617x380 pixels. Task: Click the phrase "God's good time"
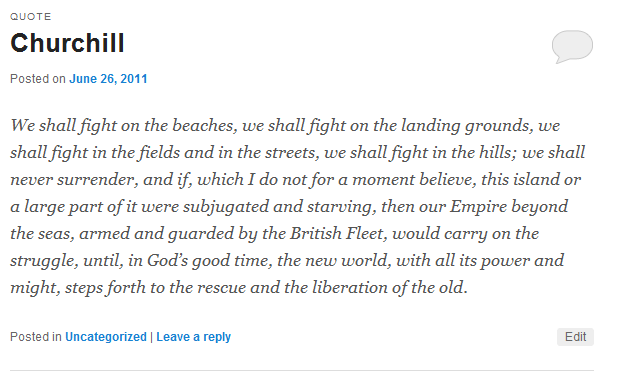tap(207, 261)
